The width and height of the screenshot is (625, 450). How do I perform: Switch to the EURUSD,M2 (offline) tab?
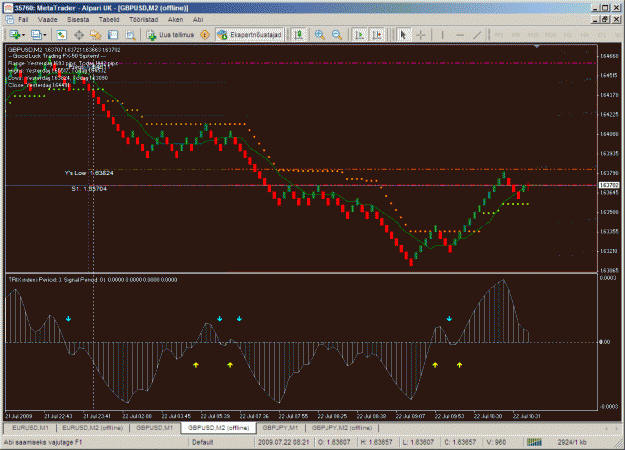point(92,428)
